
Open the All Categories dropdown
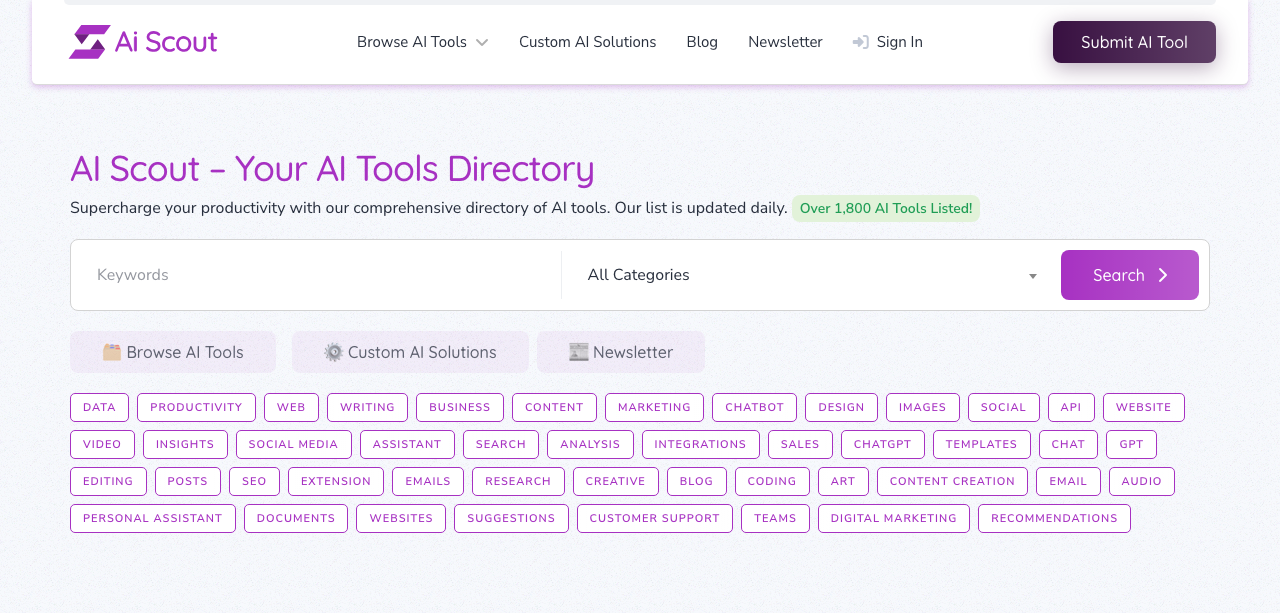click(811, 275)
